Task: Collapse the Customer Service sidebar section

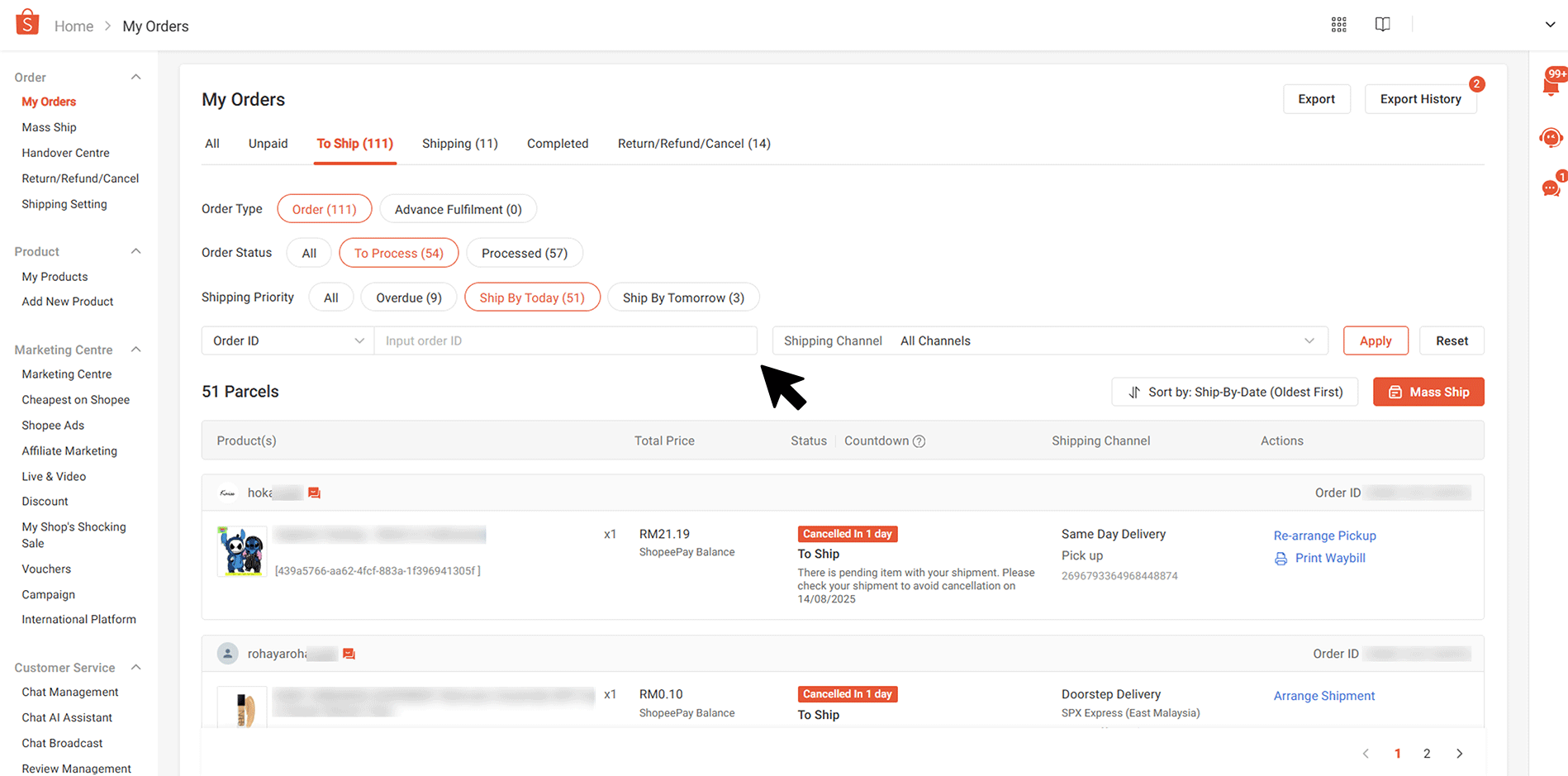Action: [136, 667]
